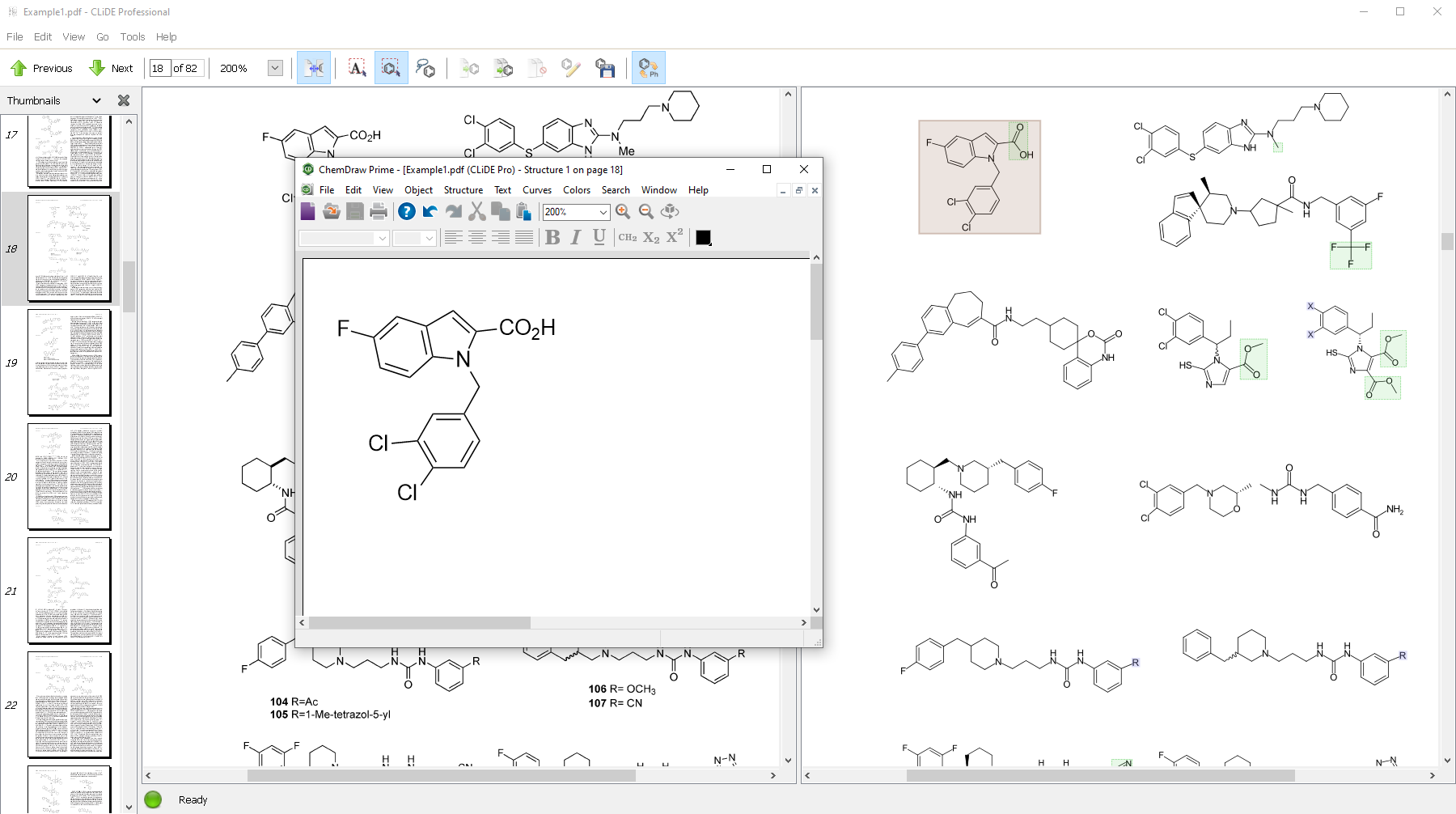Open CLiDE Edit menu
Image resolution: width=1456 pixels, height=814 pixels.
43,36
